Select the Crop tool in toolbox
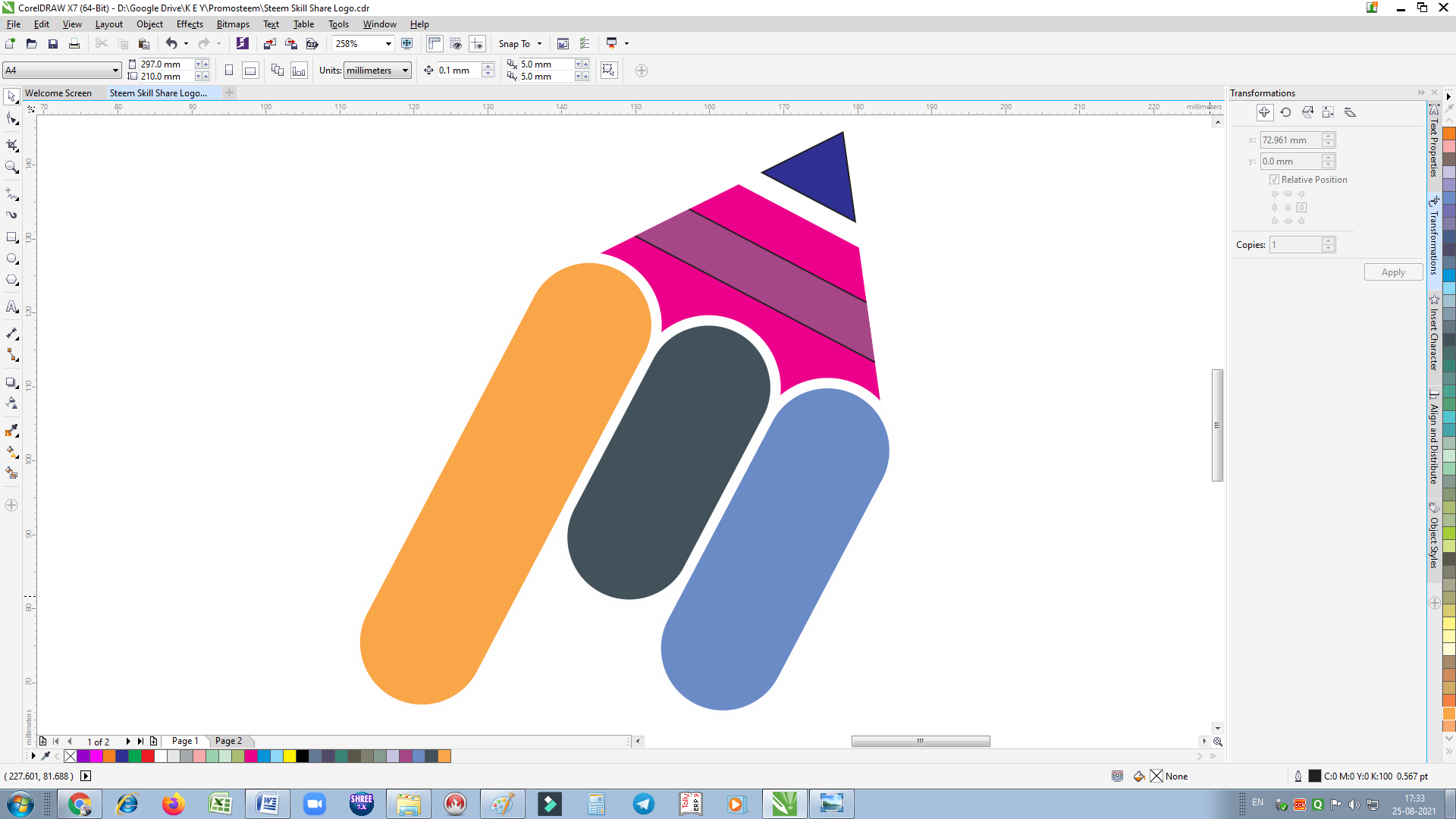1456x819 pixels. coord(12,145)
